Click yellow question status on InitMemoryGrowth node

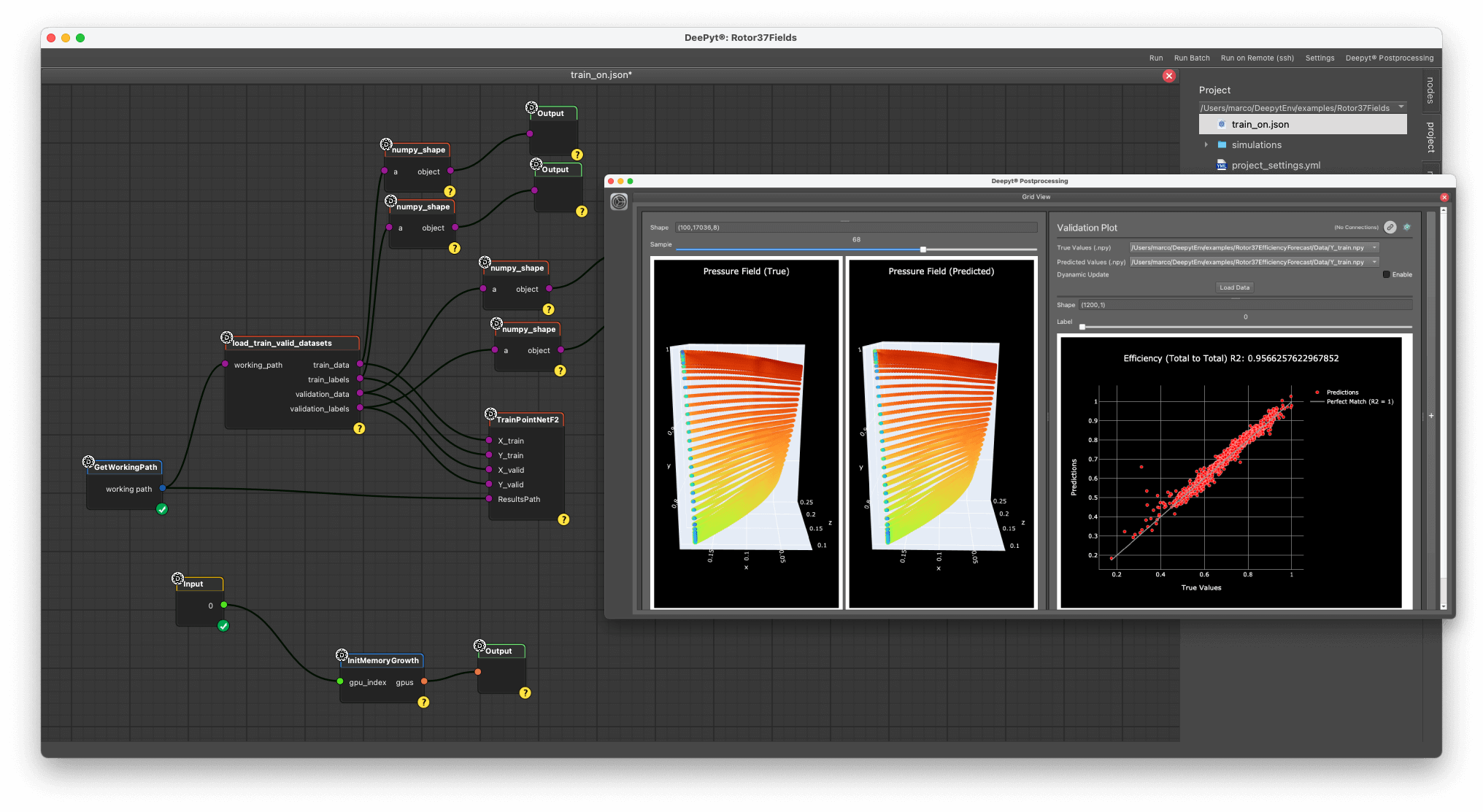click(423, 702)
